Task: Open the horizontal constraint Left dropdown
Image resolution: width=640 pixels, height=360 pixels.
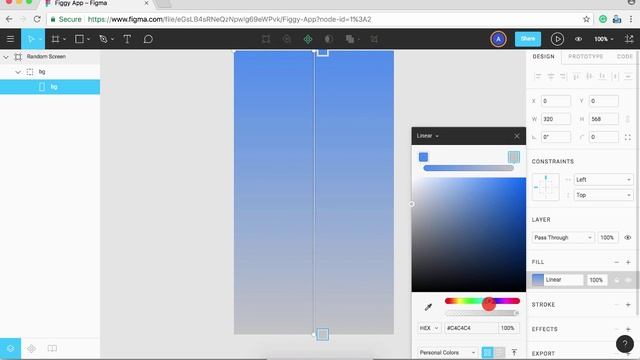Action: pos(603,180)
